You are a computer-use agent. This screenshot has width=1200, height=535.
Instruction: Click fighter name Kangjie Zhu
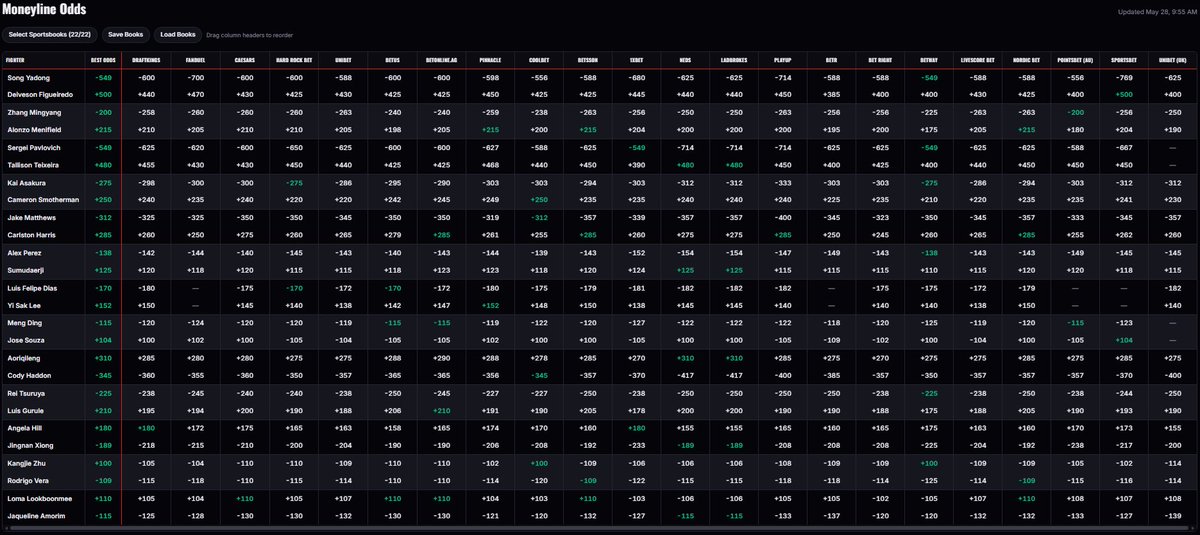click(x=25, y=465)
